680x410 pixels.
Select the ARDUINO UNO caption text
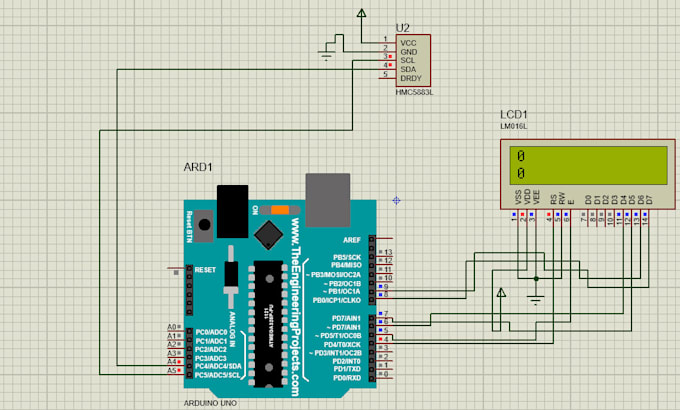coord(210,403)
